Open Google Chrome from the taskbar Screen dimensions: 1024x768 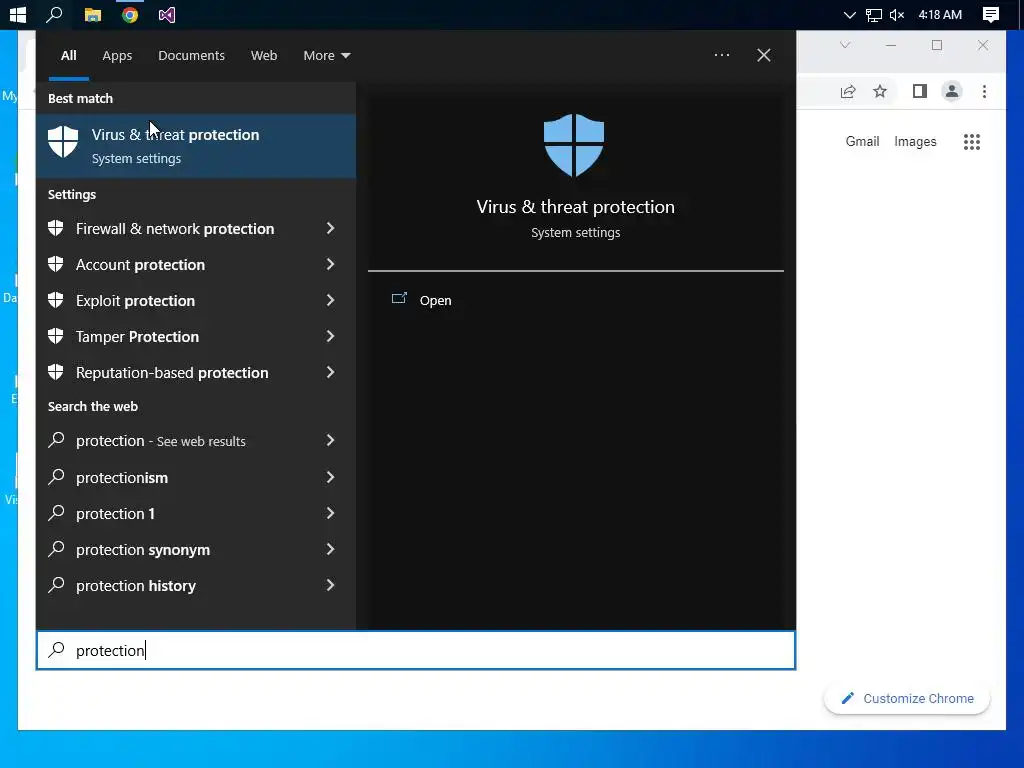click(x=130, y=15)
